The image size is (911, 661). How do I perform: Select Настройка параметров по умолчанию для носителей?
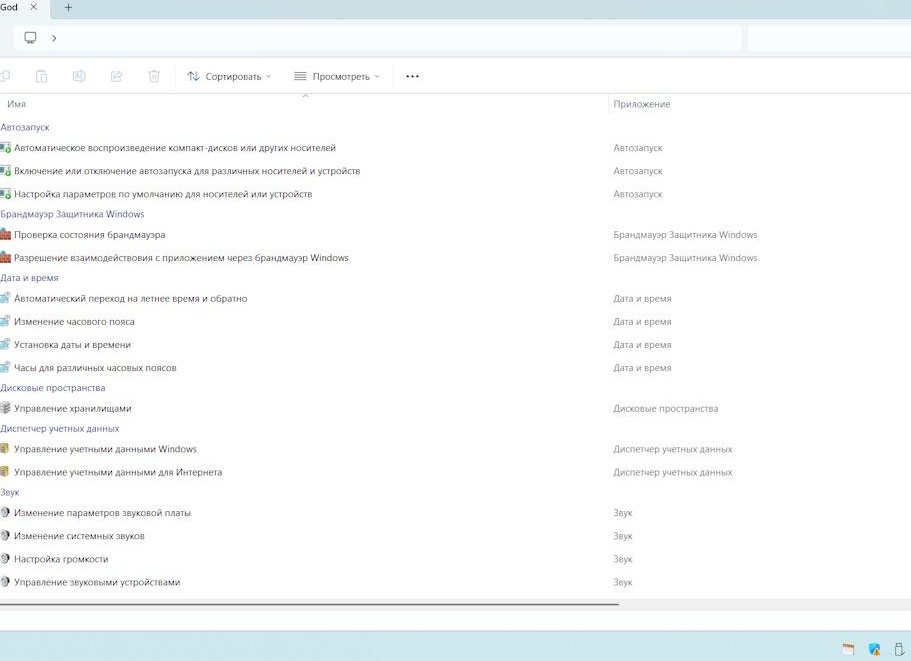[163, 194]
